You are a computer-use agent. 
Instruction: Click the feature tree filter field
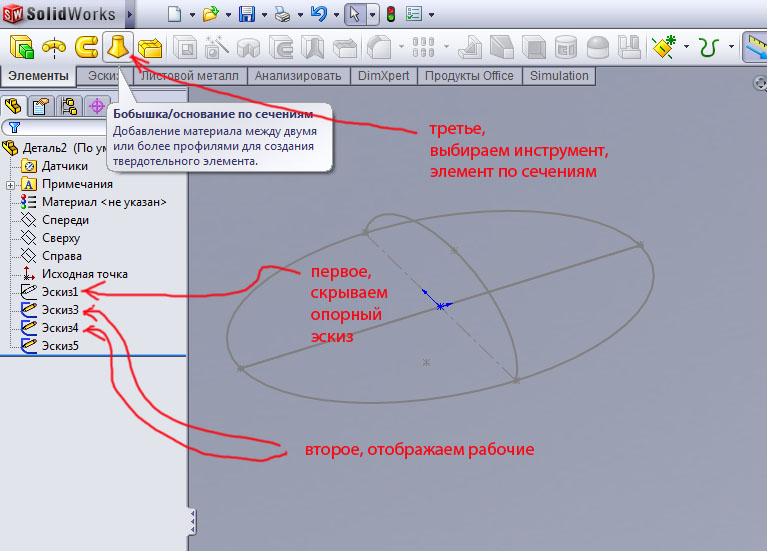pyautogui.click(x=60, y=127)
